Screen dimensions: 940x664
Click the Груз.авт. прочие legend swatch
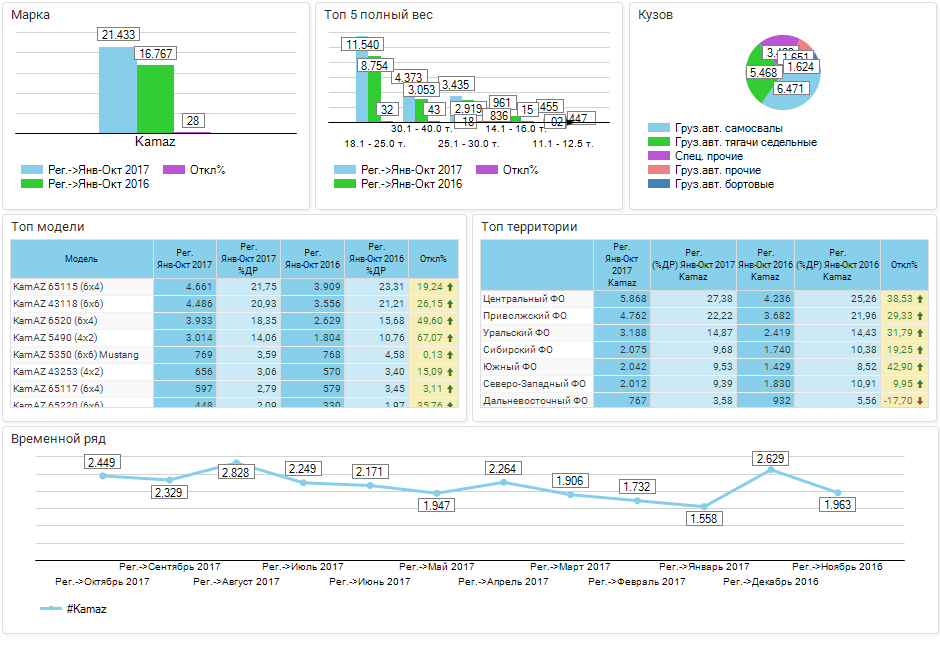click(x=659, y=170)
